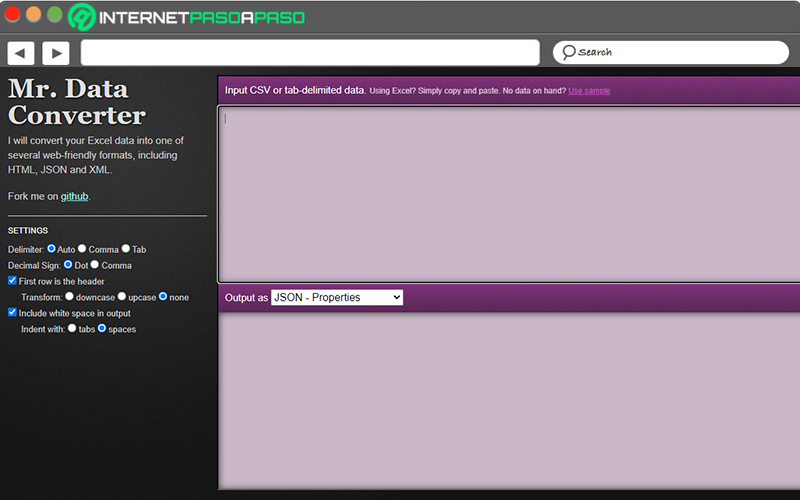
Task: Click the 'Output as' label
Action: point(246,298)
